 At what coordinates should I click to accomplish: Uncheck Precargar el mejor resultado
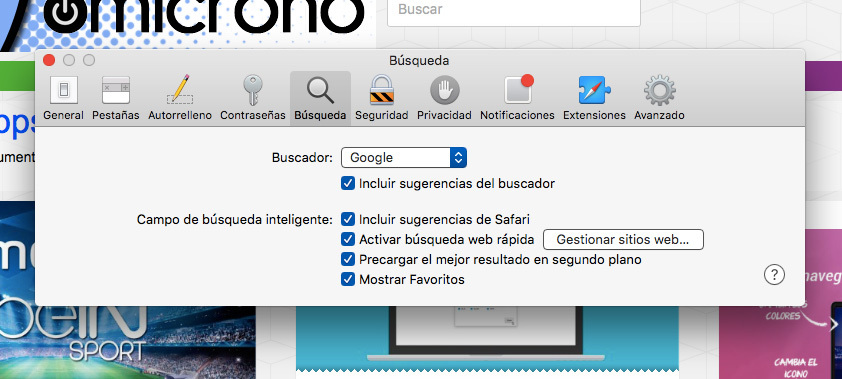pos(348,260)
